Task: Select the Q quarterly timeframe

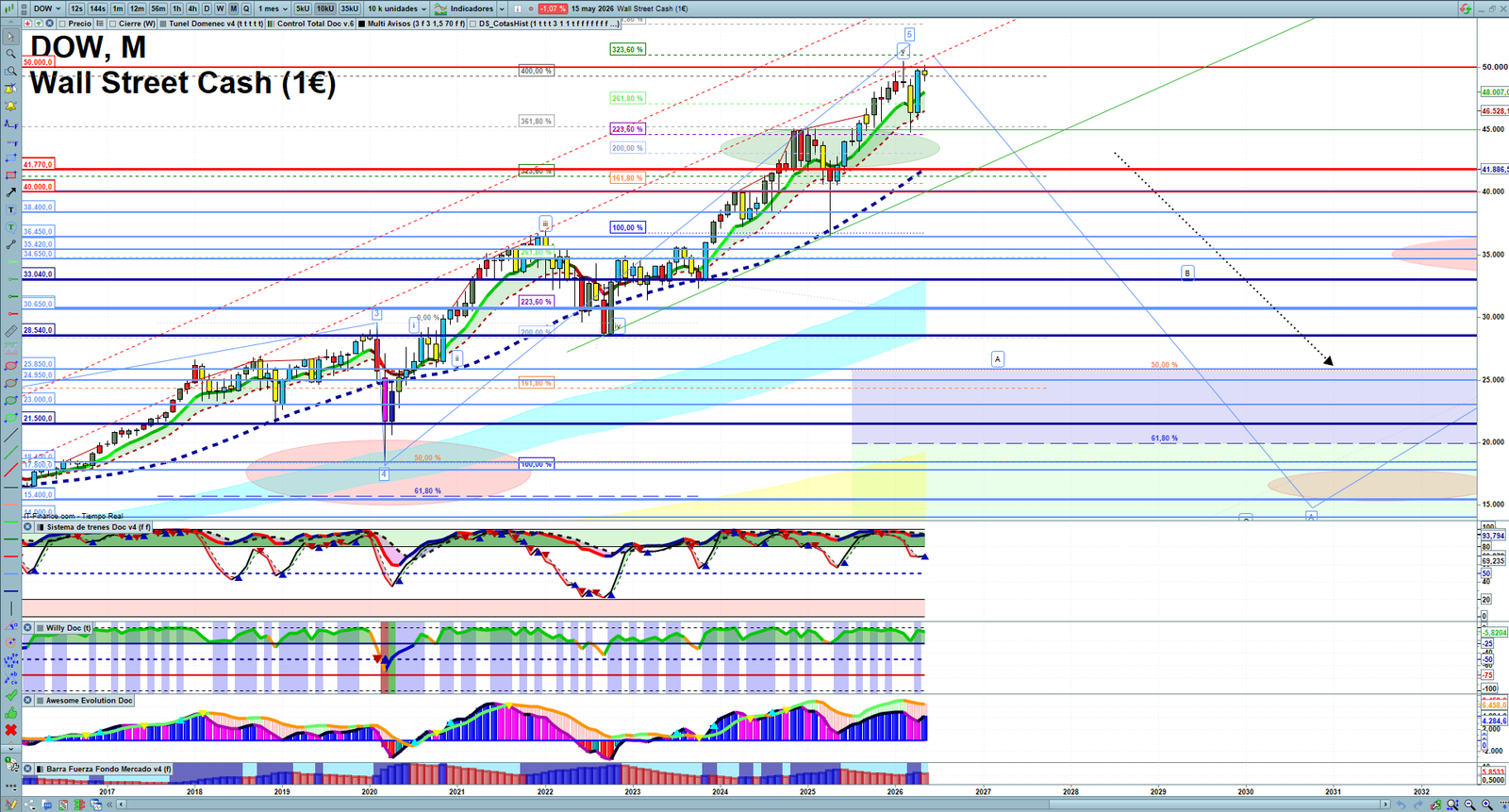Action: 246,8
